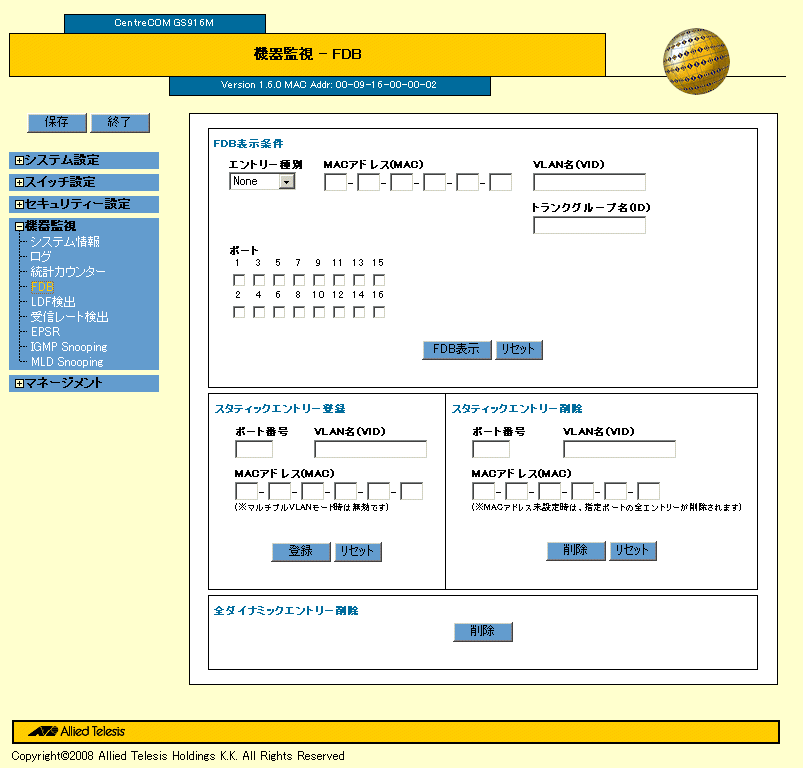
Task: Focus first MAC octet in FDB表示条件
Action: click(x=335, y=182)
